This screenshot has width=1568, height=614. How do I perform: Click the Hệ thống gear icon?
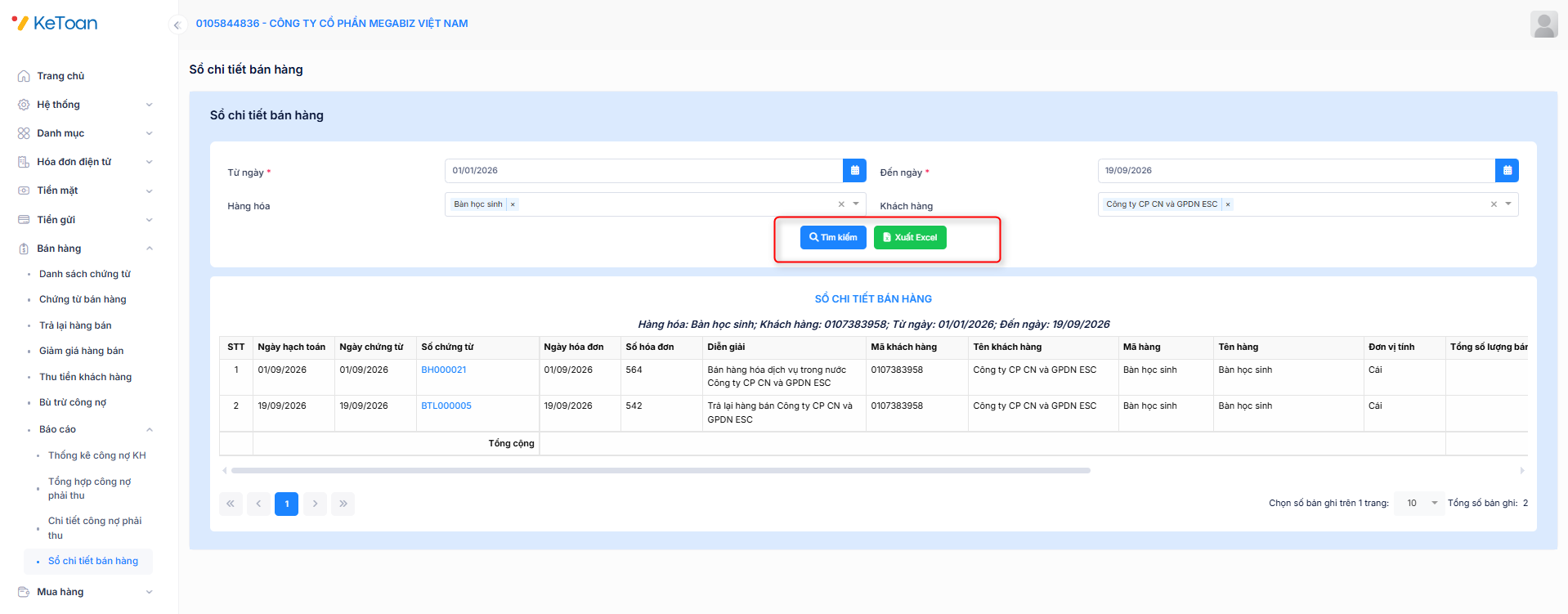[x=24, y=105]
